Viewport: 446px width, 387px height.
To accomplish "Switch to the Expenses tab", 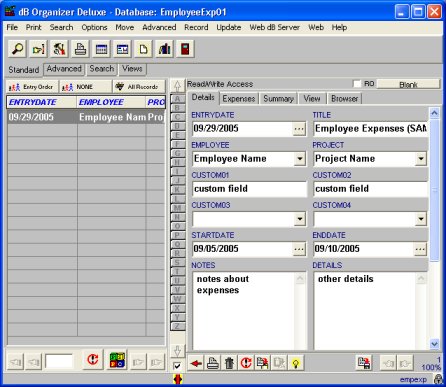I will tap(239, 99).
